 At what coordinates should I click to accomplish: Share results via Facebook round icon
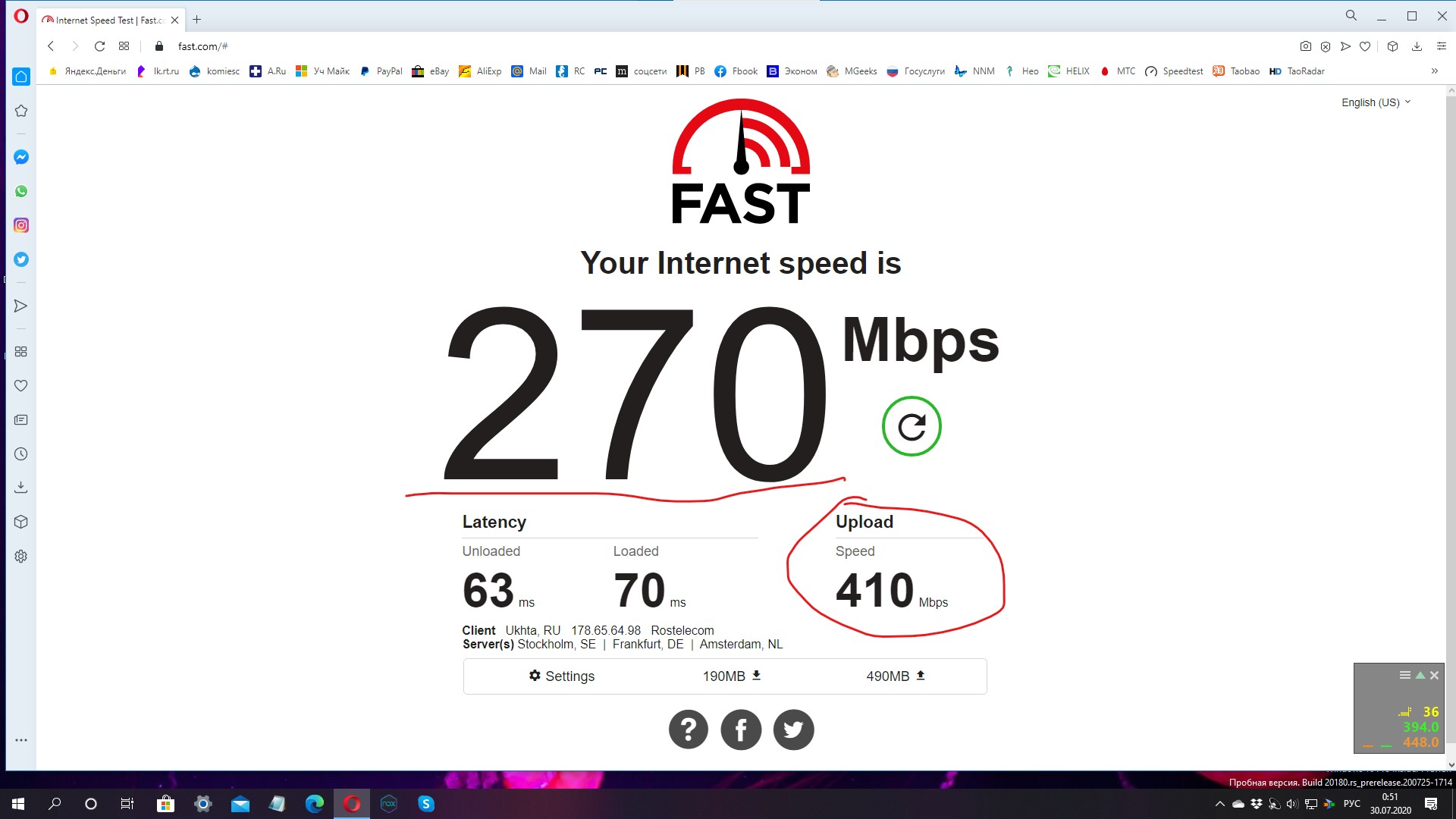click(741, 730)
